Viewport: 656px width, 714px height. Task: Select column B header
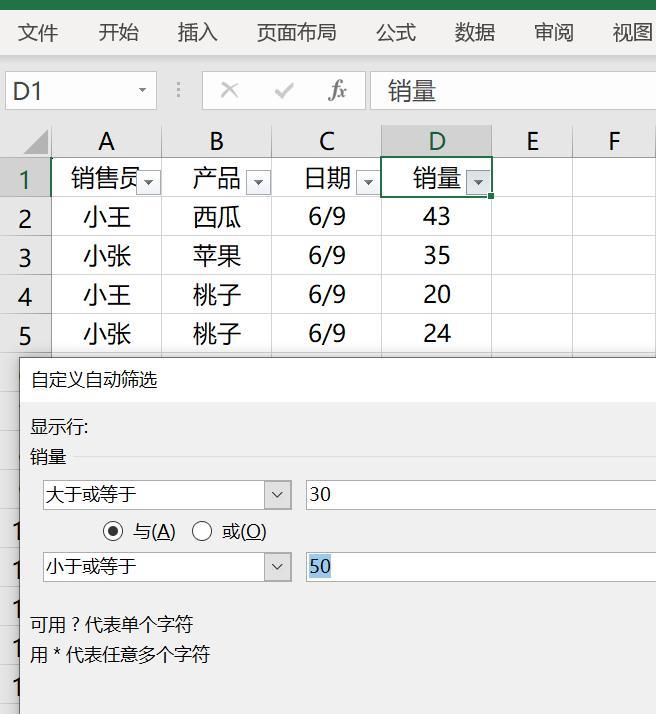217,141
